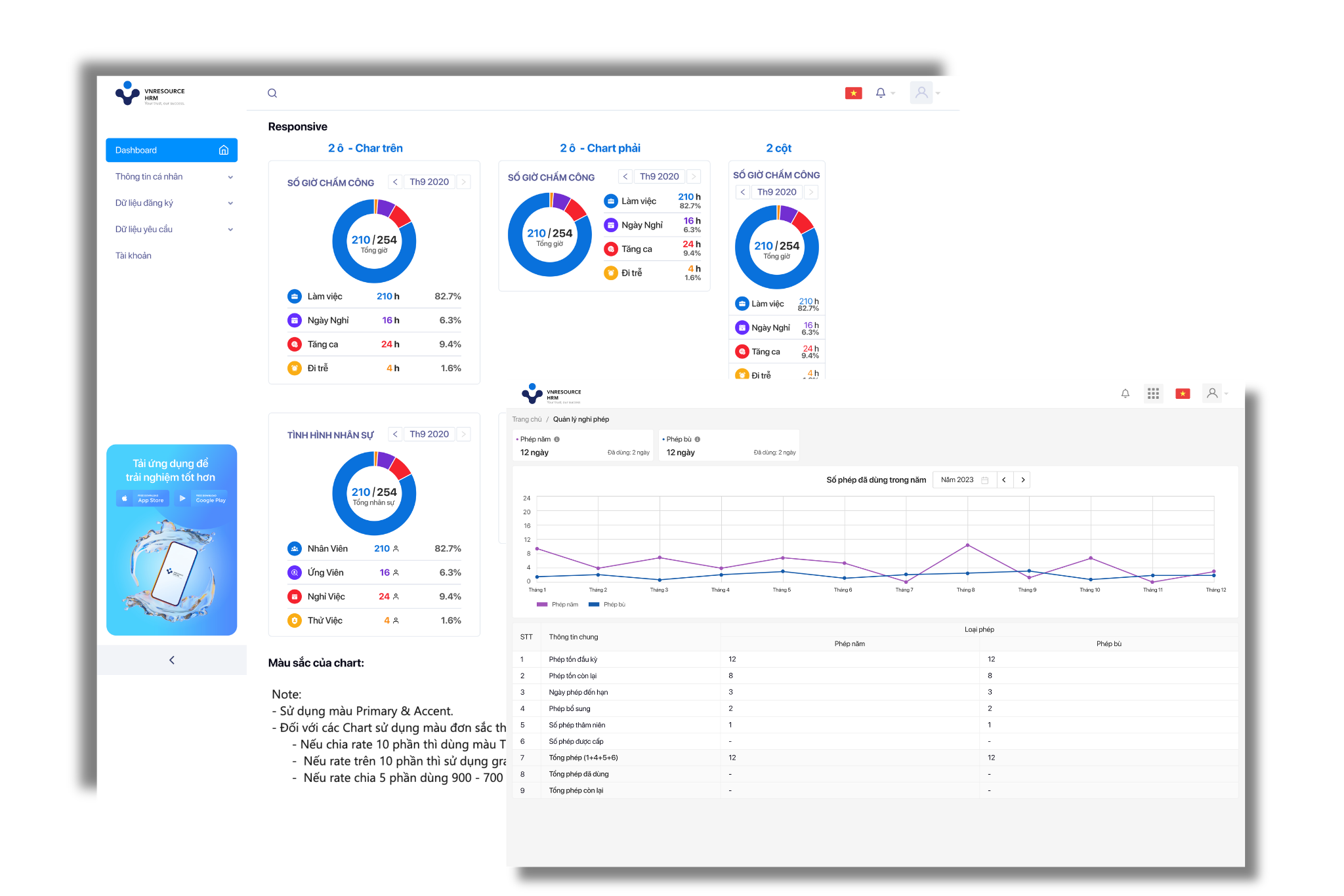The width and height of the screenshot is (1344, 896).
Task: Toggle Phép bù legend swatch
Action: click(594, 604)
